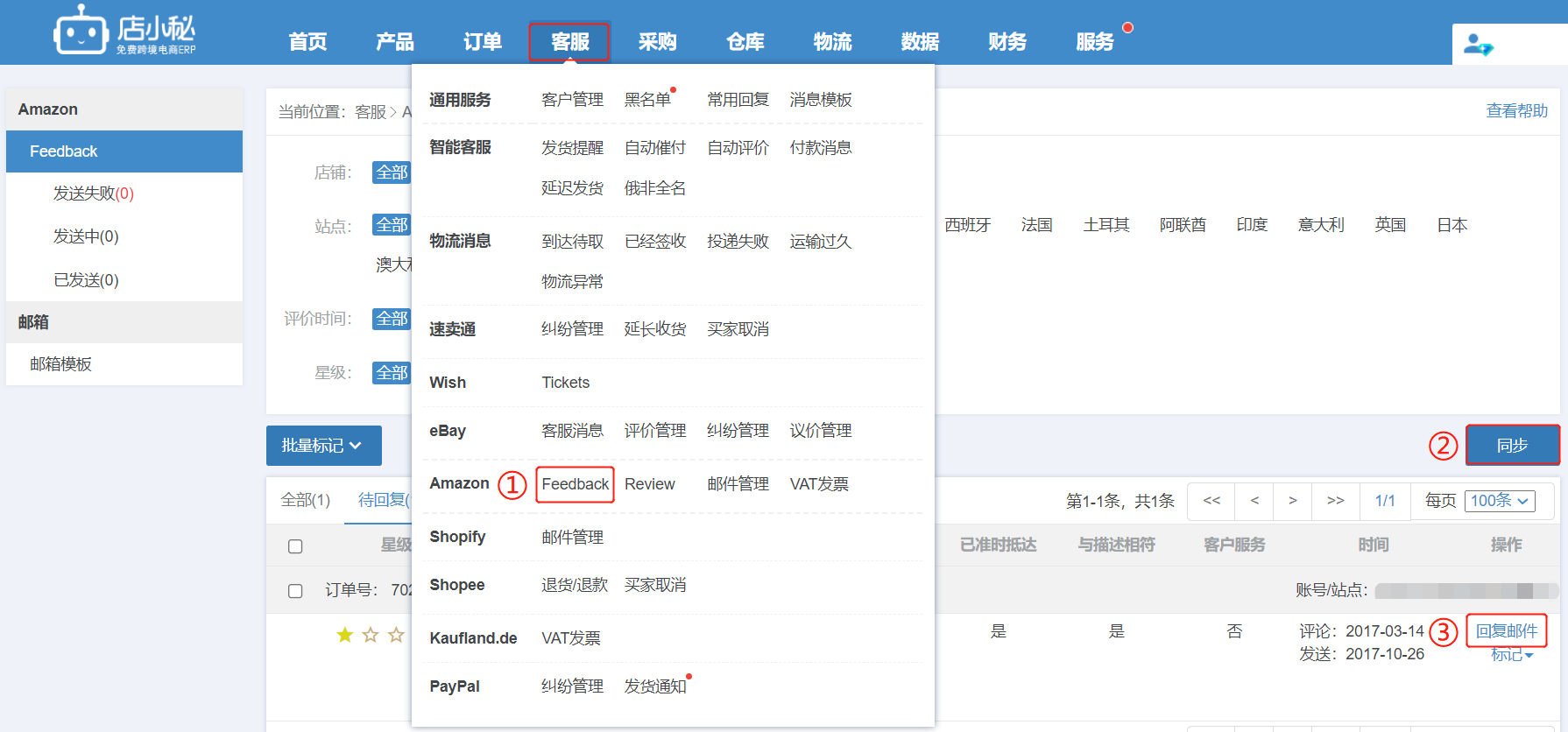Screen dimensions: 1568x732
Task: Open eBay 议价管理 entry
Action: click(x=821, y=431)
